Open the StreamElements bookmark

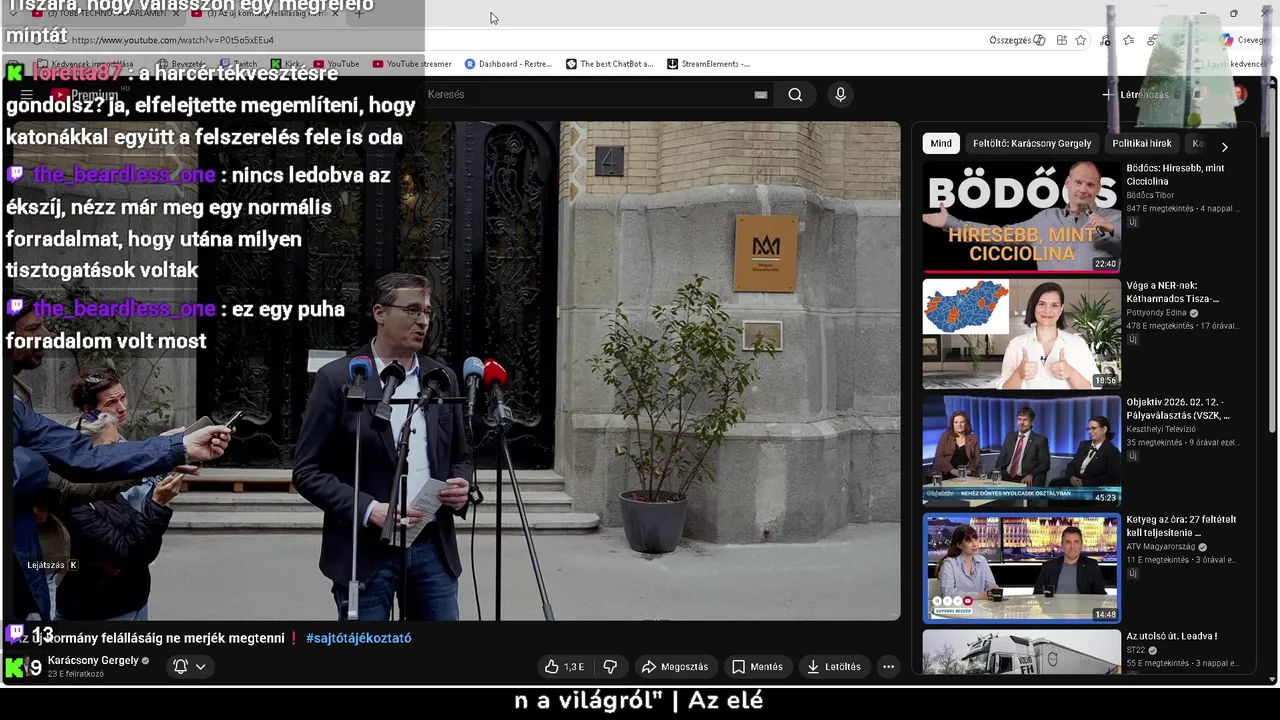pos(708,64)
